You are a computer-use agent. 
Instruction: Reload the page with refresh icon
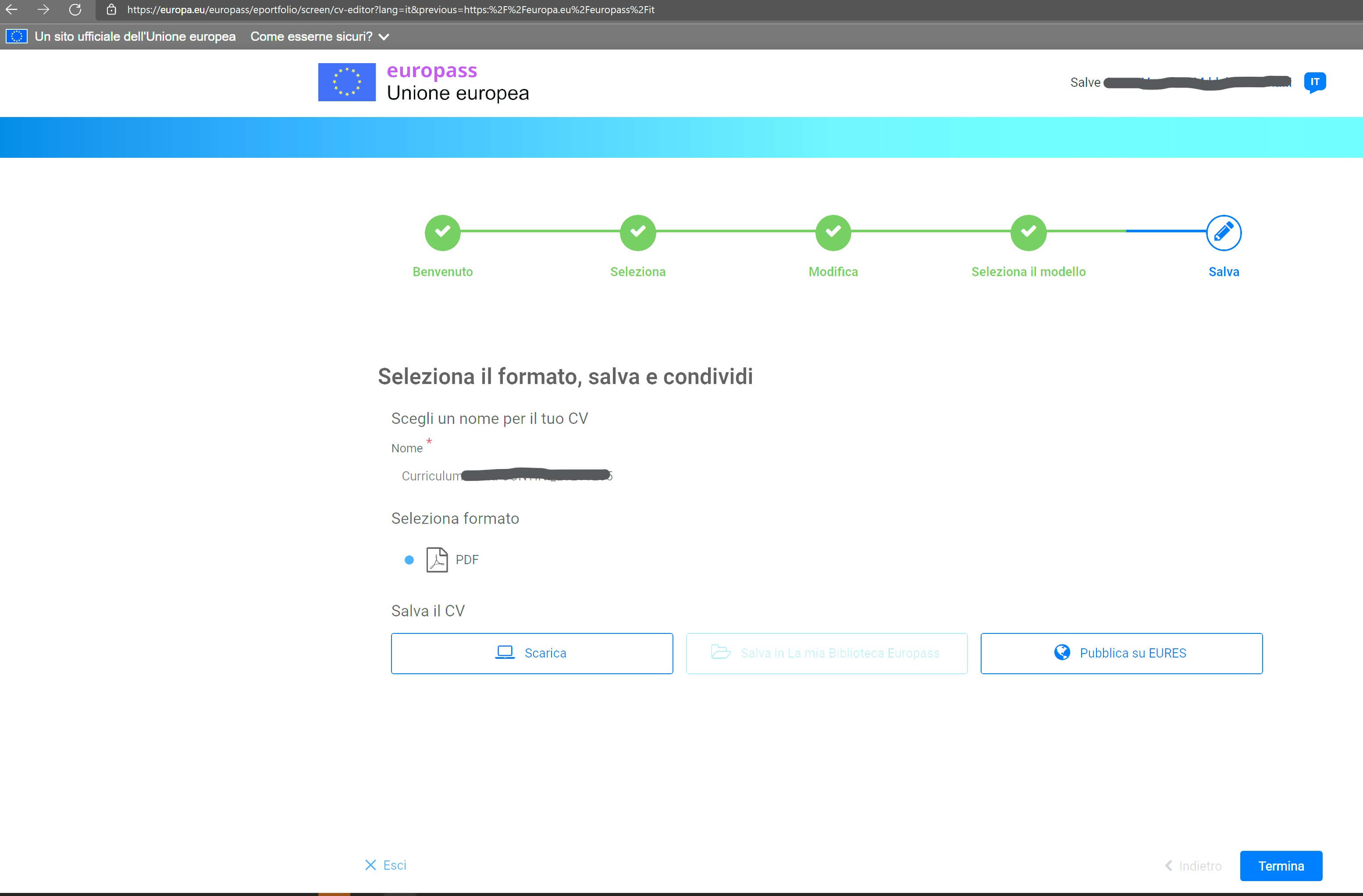(75, 10)
